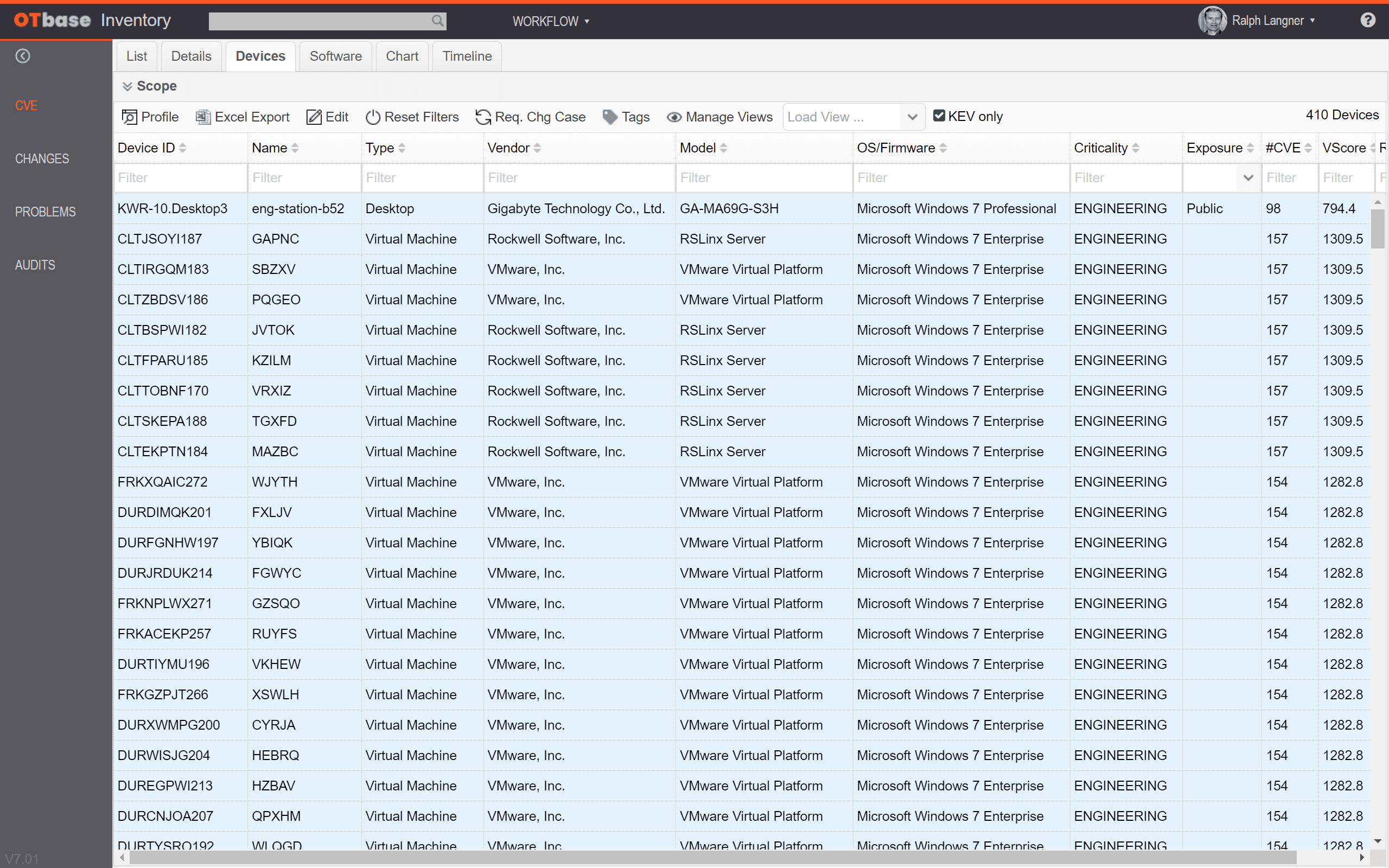Sort by Model using sort arrows

pyautogui.click(x=723, y=148)
